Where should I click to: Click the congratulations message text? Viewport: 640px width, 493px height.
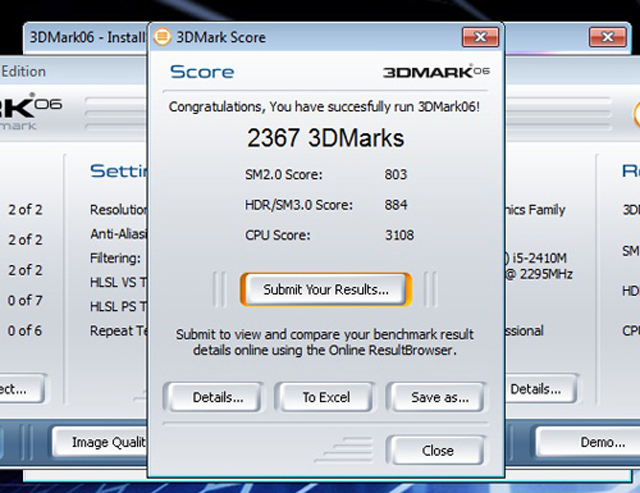click(324, 107)
